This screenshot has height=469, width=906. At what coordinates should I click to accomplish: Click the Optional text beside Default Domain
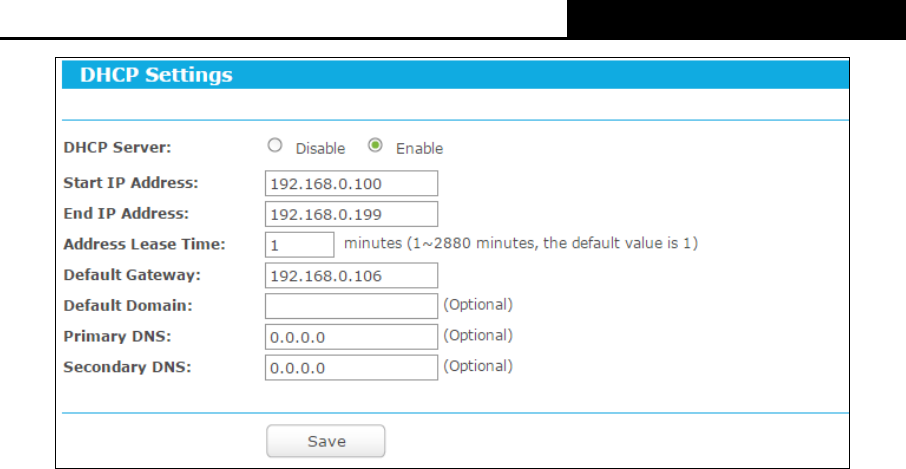pyautogui.click(x=478, y=304)
